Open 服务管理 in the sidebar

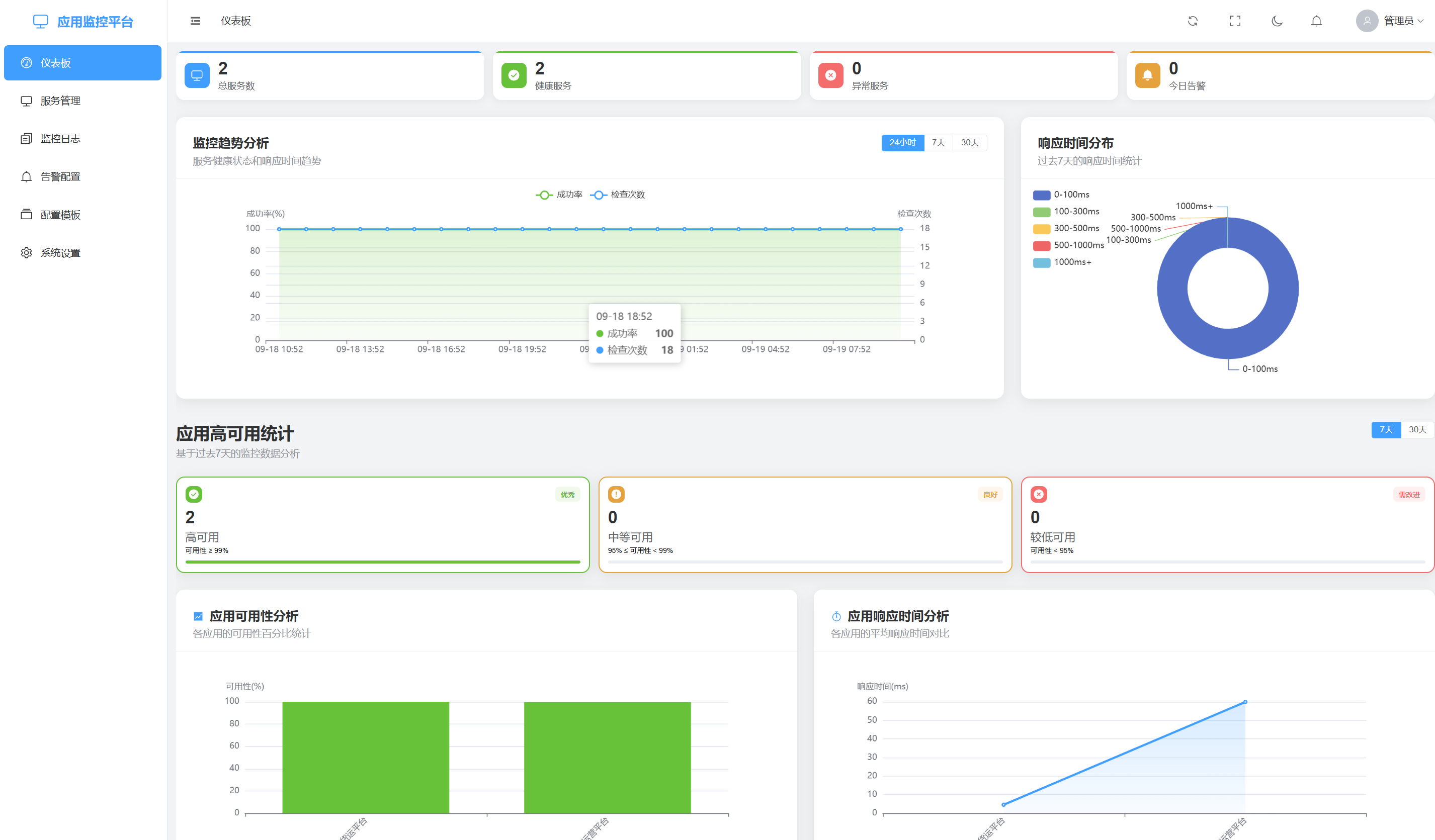pyautogui.click(x=60, y=101)
